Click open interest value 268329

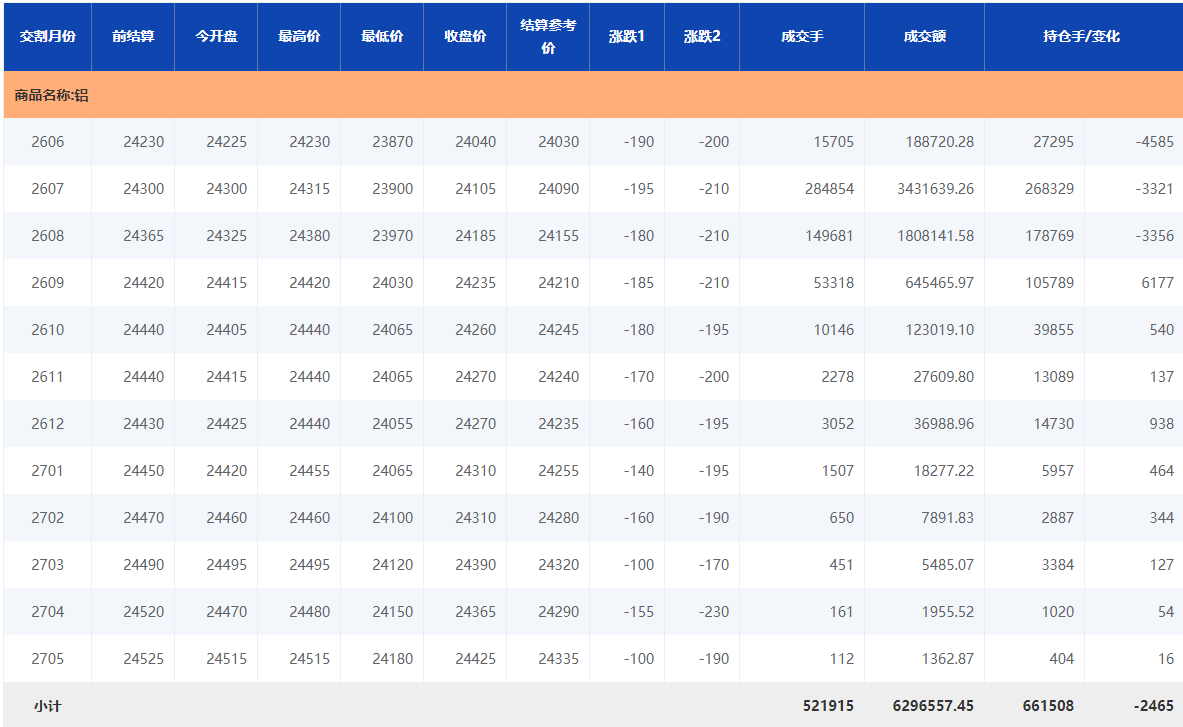tap(1049, 189)
